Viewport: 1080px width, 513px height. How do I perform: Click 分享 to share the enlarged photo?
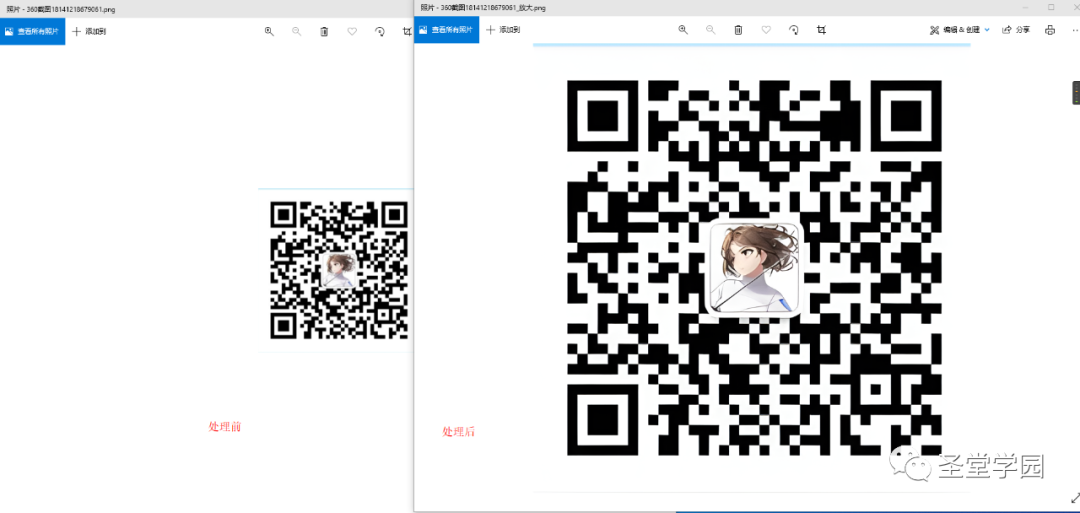(x=1016, y=30)
